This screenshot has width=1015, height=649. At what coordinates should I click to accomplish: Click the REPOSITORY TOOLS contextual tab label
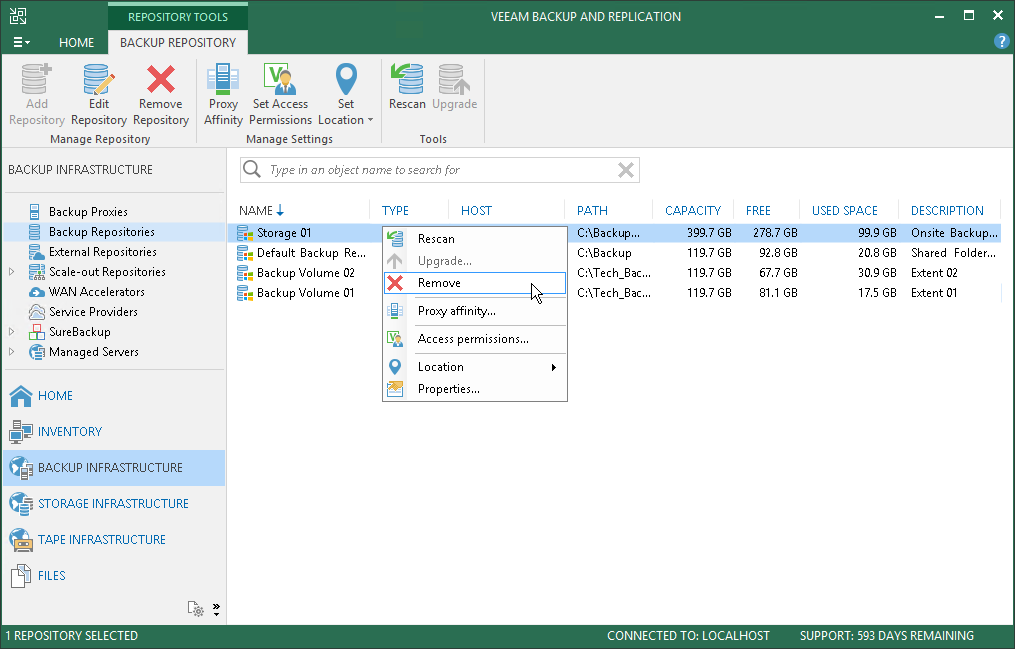(177, 17)
